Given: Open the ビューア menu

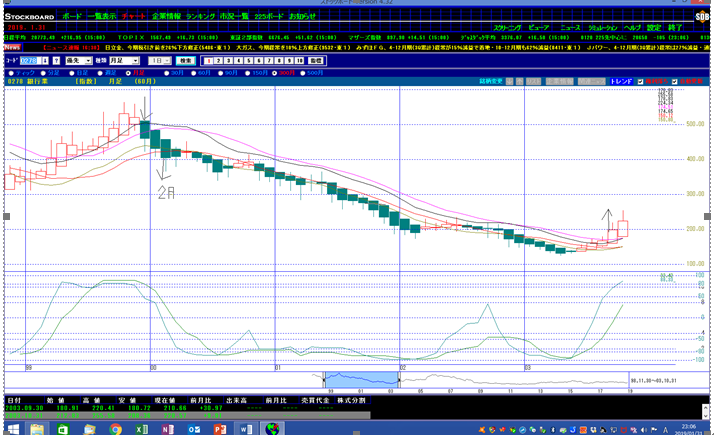Looking at the screenshot, I should tap(539, 28).
